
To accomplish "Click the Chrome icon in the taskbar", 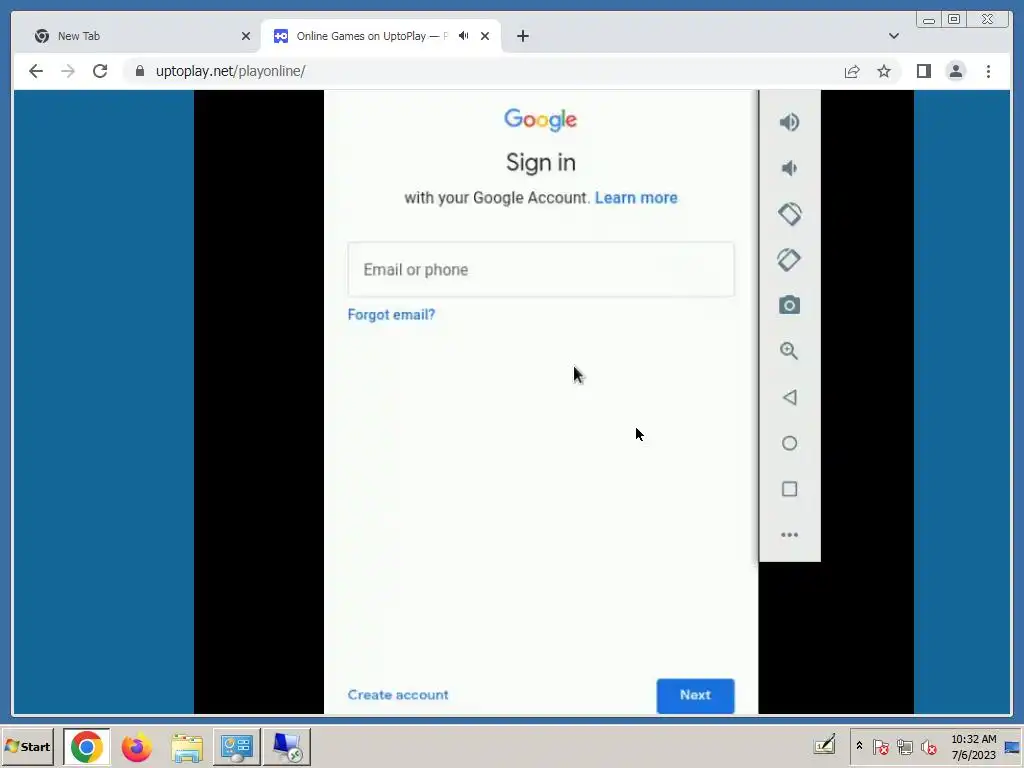I will pos(87,747).
